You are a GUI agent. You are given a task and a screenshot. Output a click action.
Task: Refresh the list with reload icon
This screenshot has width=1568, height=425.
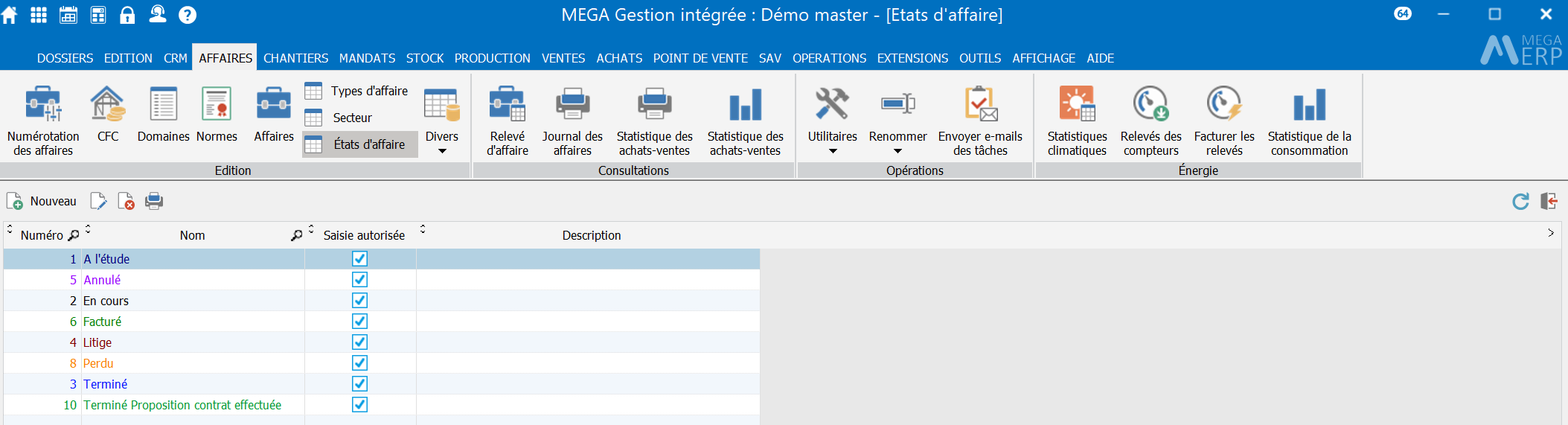(x=1520, y=201)
